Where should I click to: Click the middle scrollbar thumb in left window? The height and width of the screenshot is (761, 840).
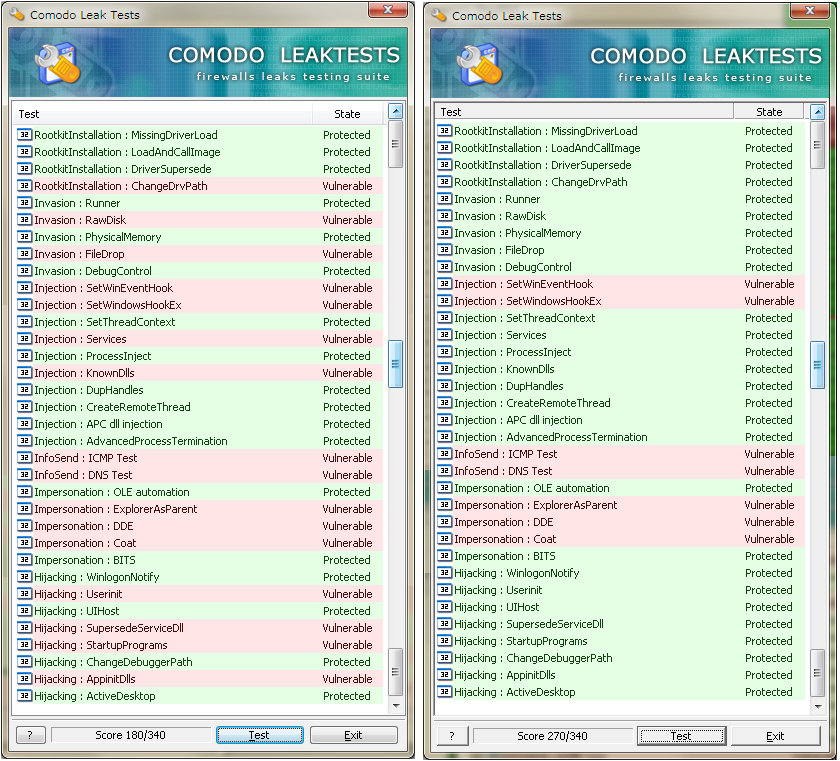click(395, 364)
